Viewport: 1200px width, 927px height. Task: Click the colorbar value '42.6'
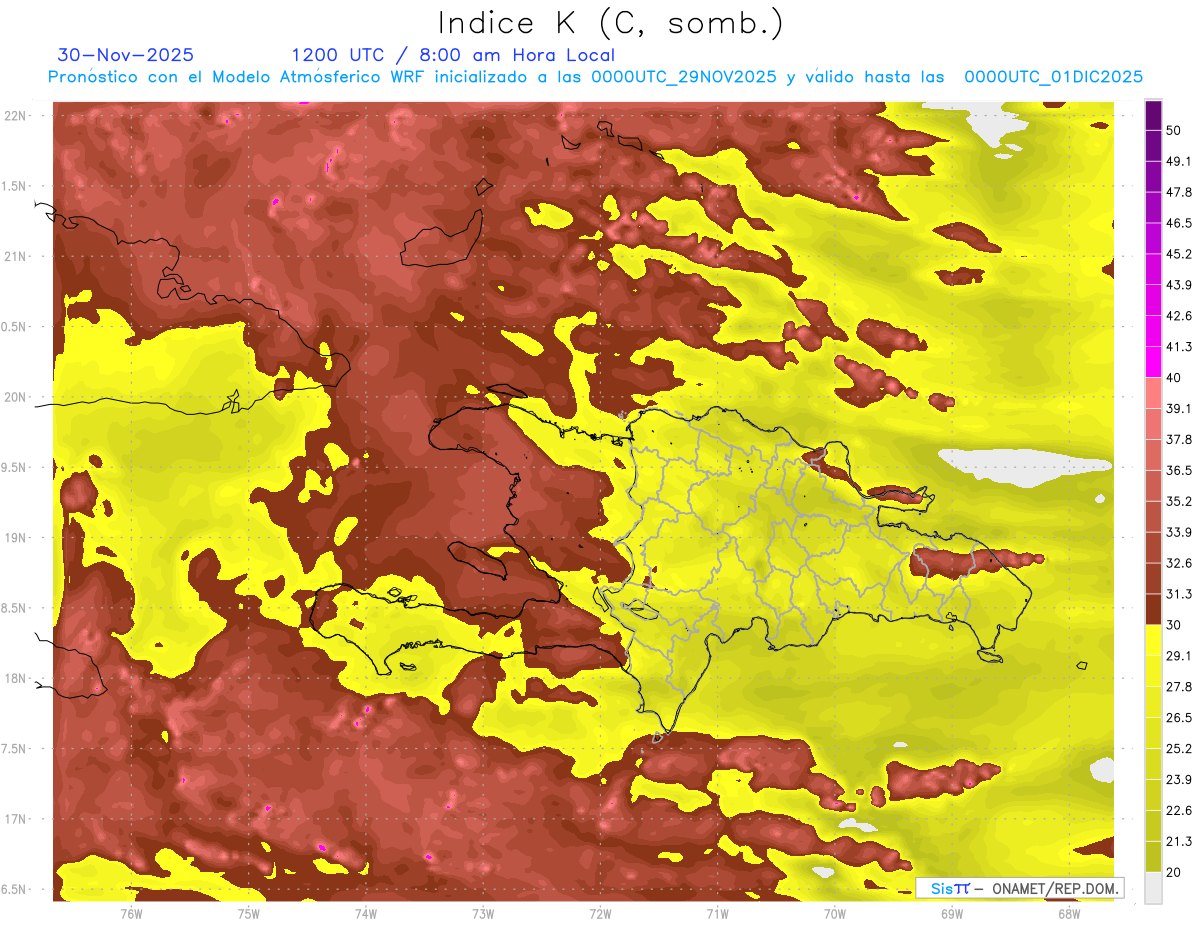click(x=1179, y=316)
